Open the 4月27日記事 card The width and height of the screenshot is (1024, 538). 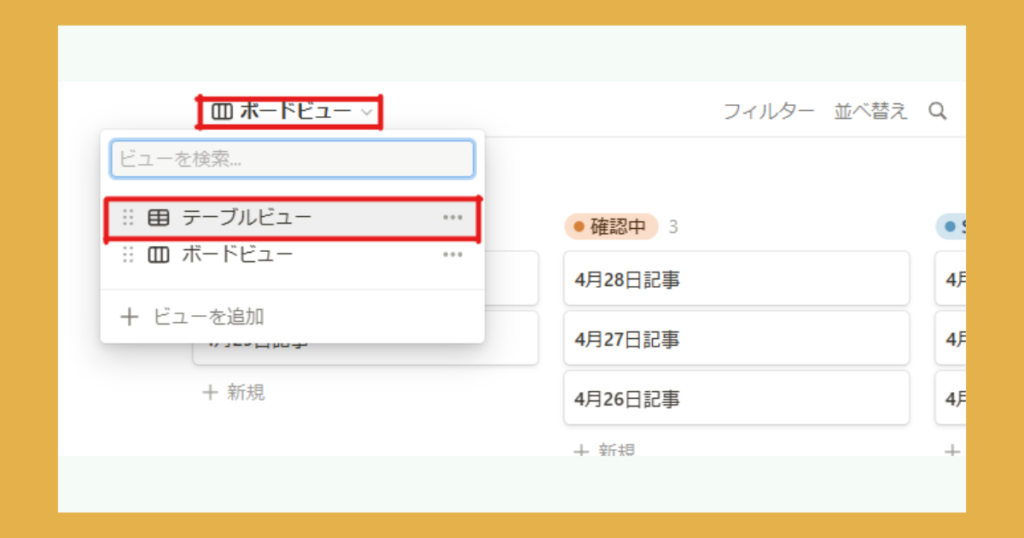[x=736, y=339]
